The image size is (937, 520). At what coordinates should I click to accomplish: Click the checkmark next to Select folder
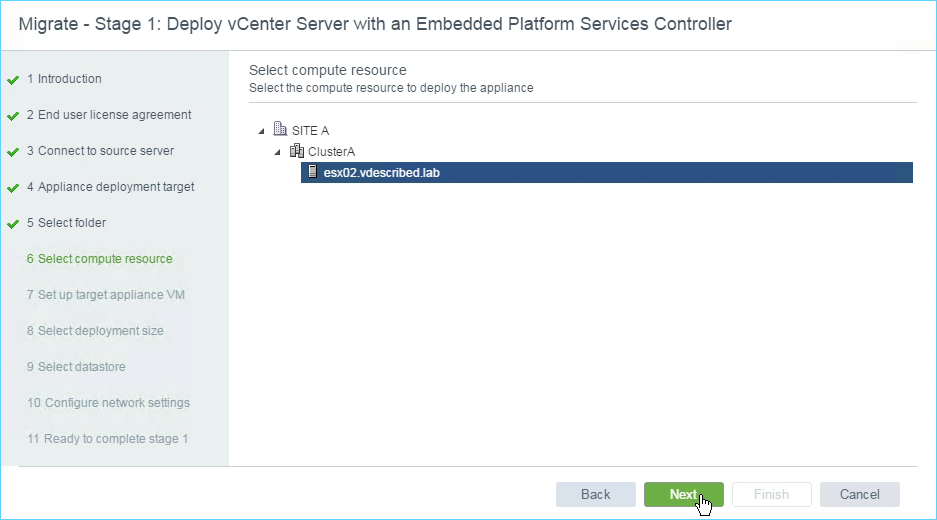pos(13,224)
